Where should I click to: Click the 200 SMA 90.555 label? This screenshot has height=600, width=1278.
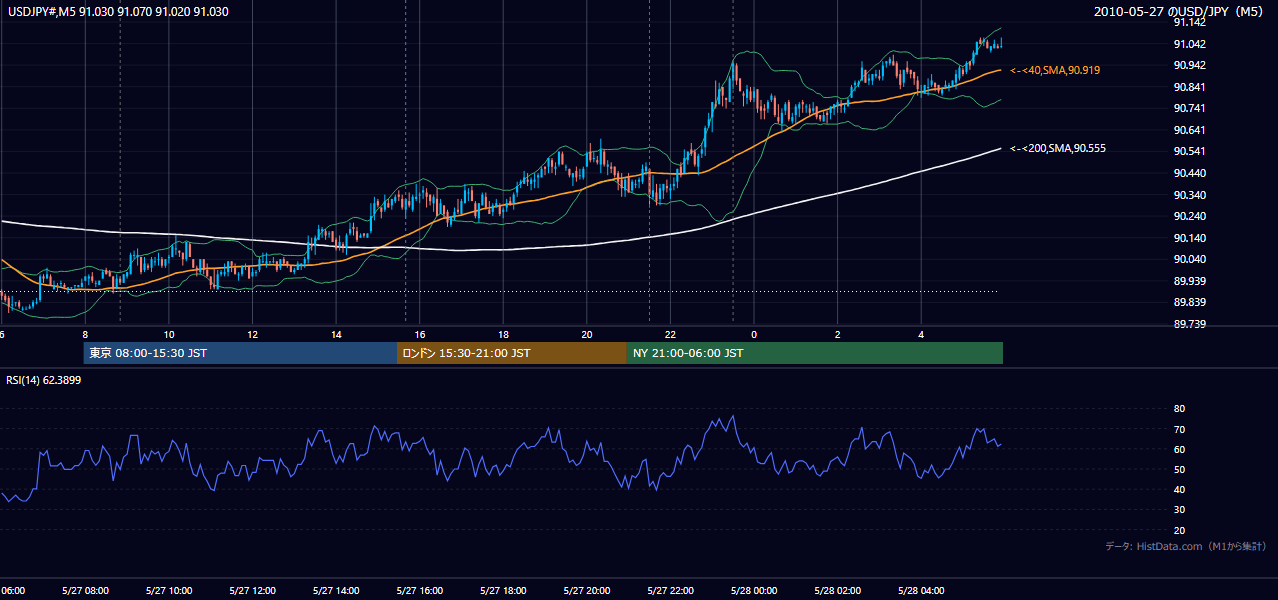[x=1058, y=148]
